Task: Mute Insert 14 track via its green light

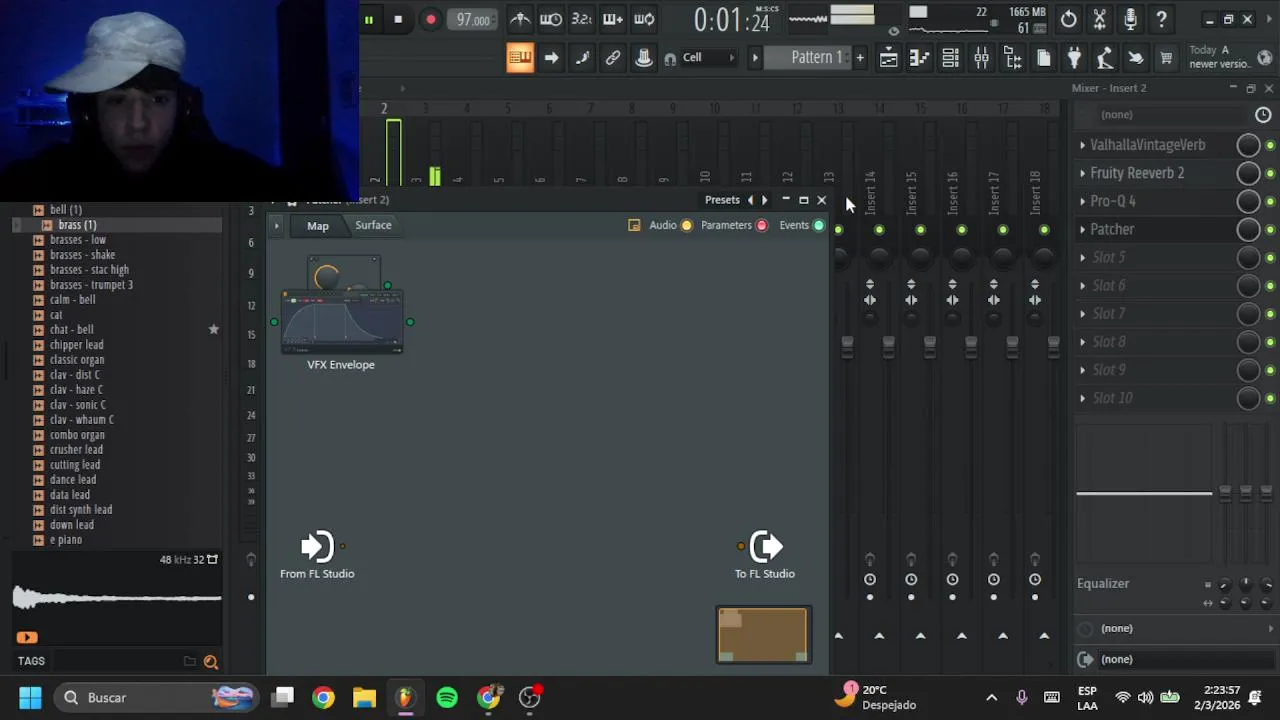Action: tap(879, 230)
